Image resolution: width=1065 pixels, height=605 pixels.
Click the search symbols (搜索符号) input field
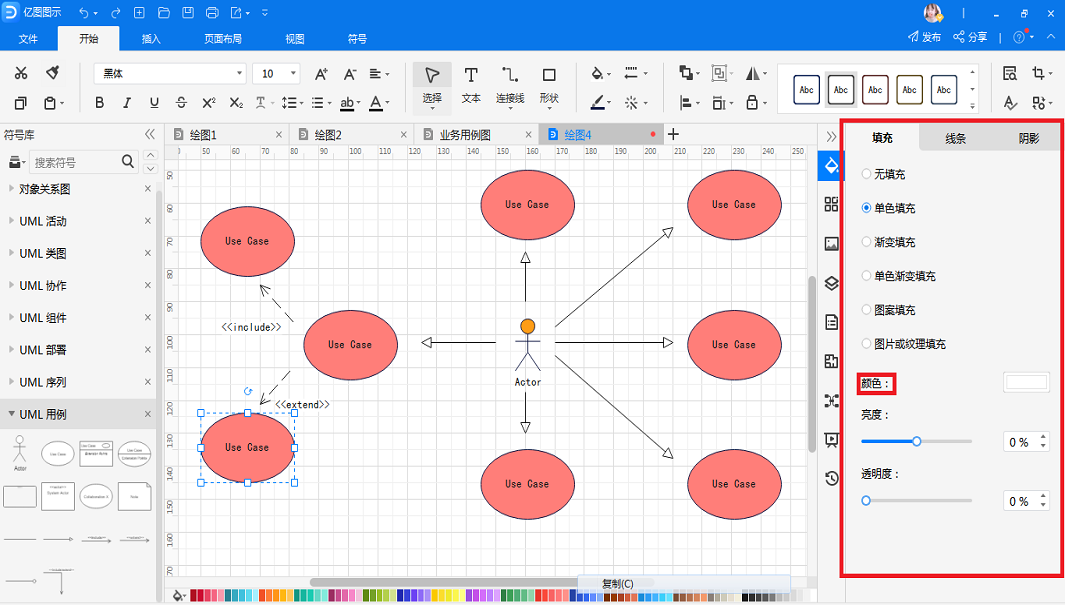tap(75, 162)
